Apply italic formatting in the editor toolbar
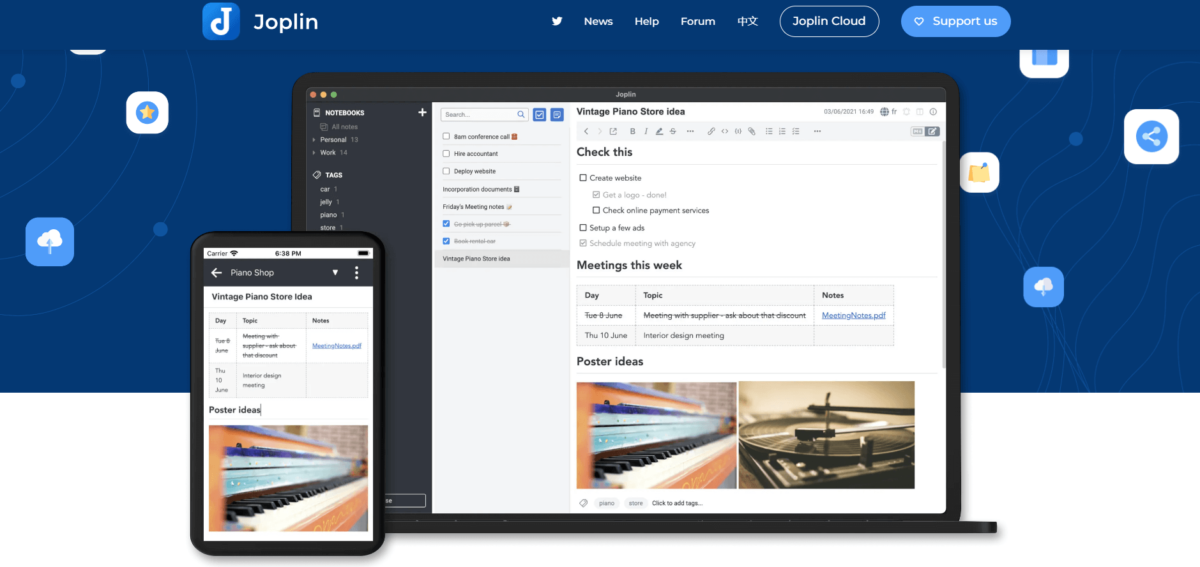The height and width of the screenshot is (567, 1200). pyautogui.click(x=646, y=131)
